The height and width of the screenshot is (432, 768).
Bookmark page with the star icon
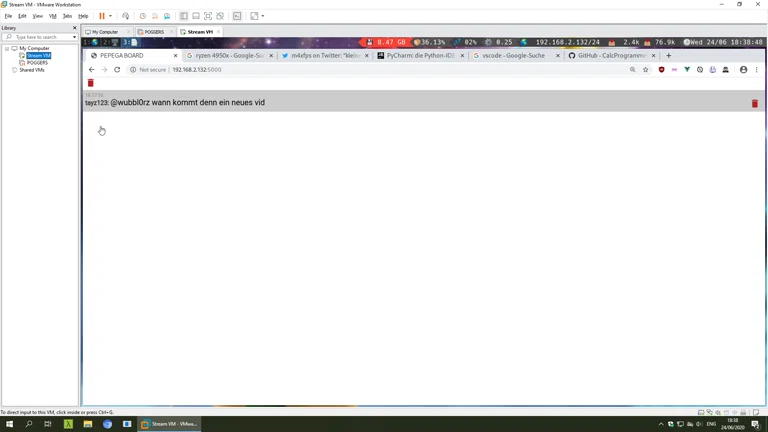(x=646, y=70)
